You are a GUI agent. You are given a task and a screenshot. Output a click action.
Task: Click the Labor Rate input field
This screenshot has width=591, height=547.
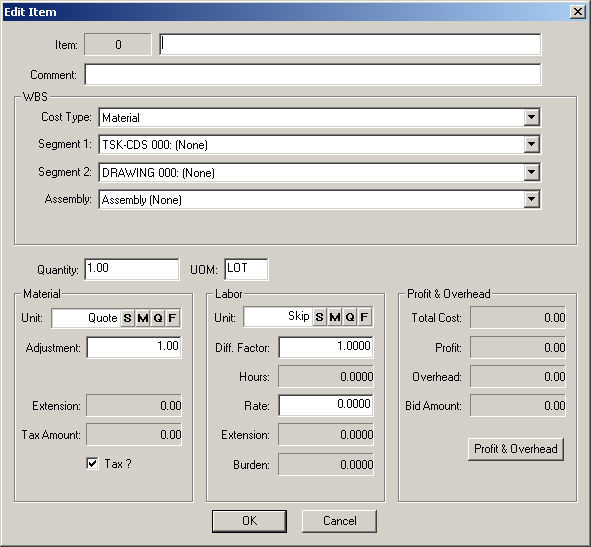(326, 405)
